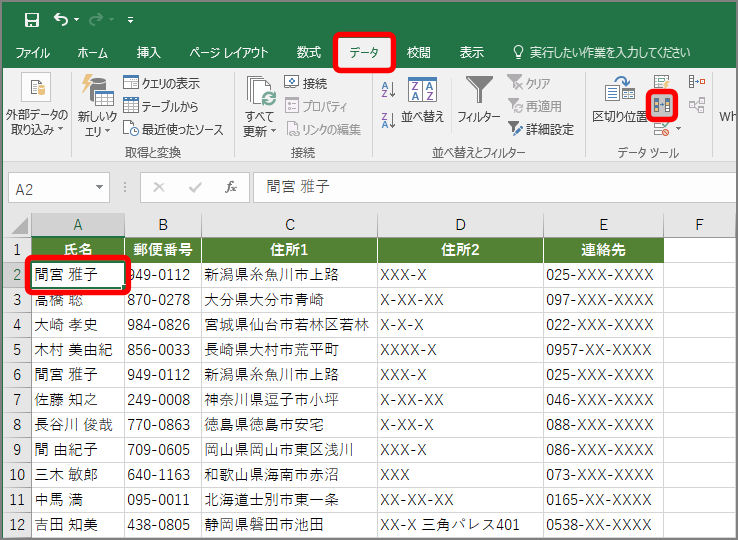Image resolution: width=738 pixels, height=540 pixels.
Task: Click リンクの編集 ribbon item
Action: (x=324, y=129)
